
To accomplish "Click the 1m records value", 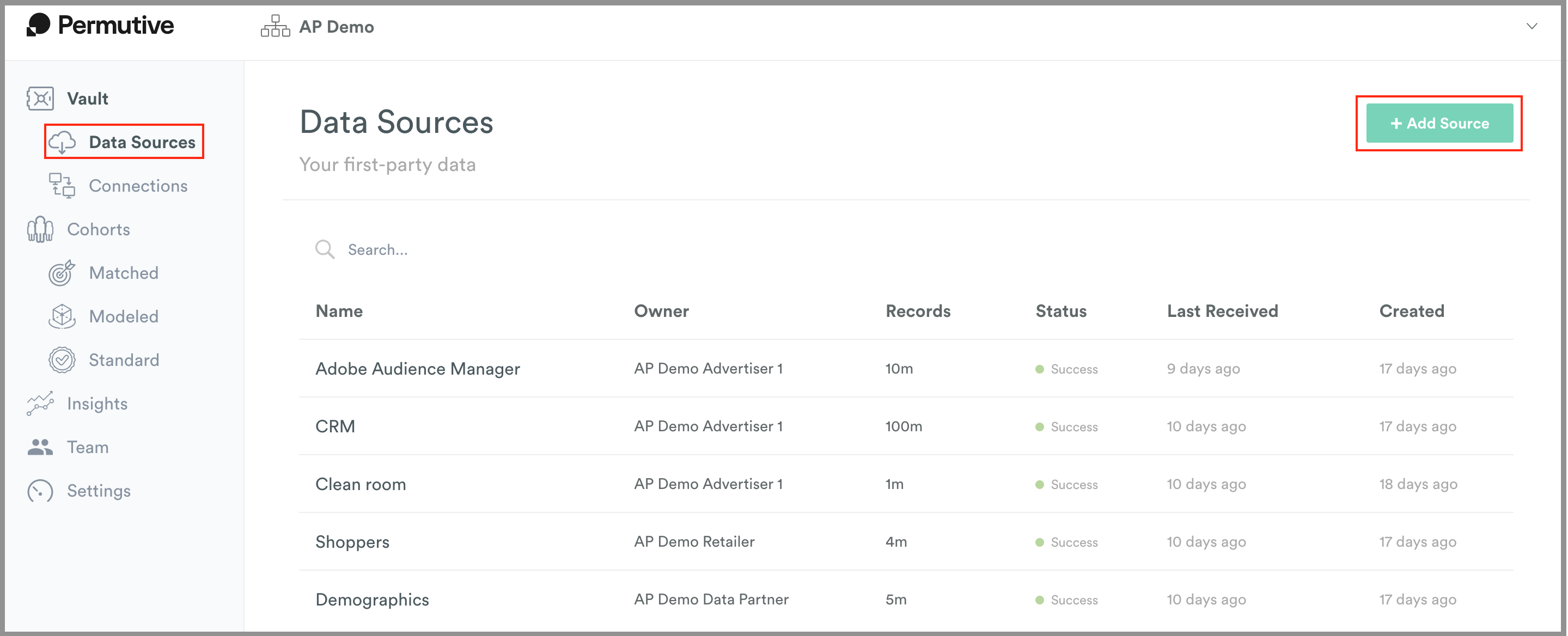I will coord(894,485).
